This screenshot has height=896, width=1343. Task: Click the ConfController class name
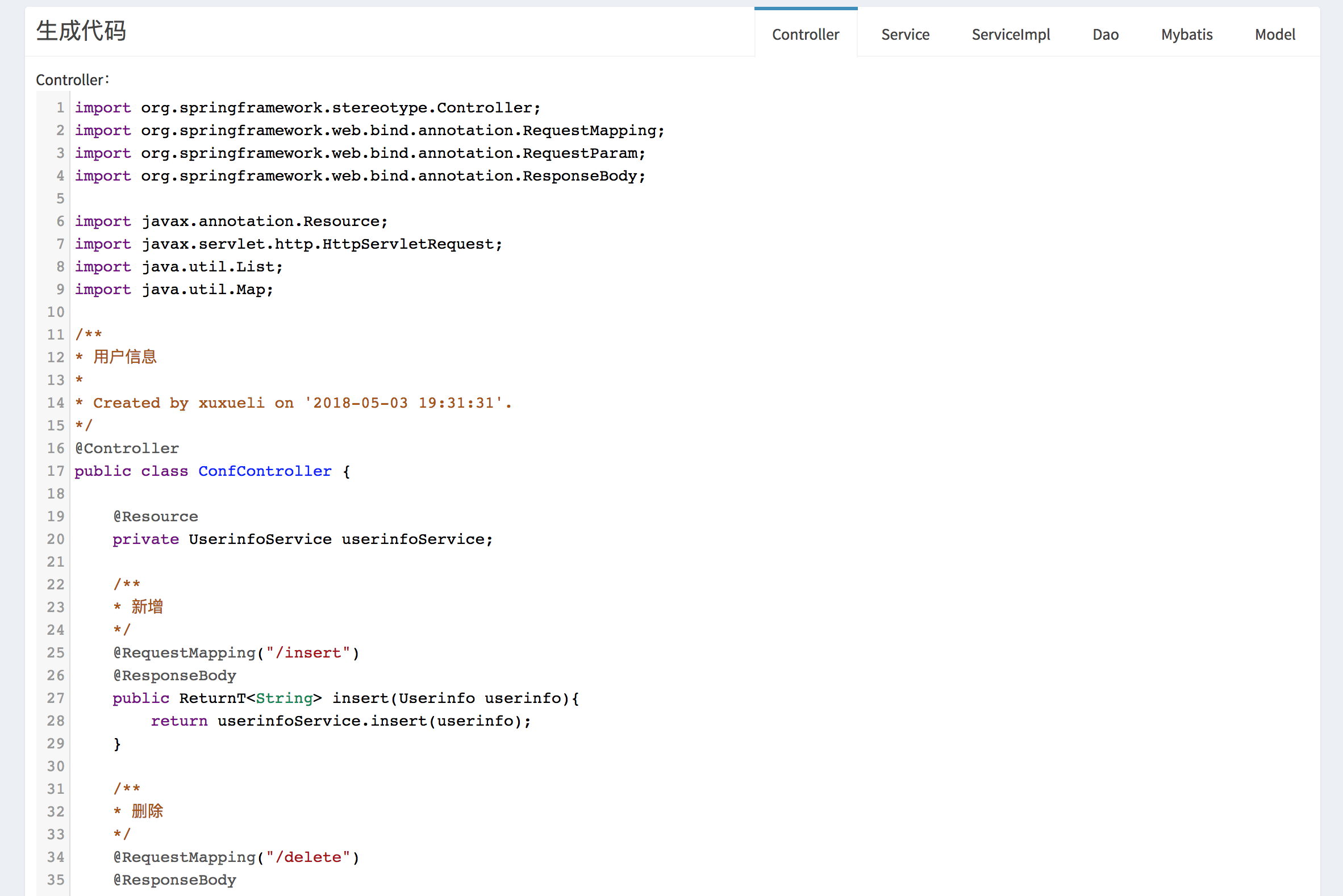coord(265,471)
